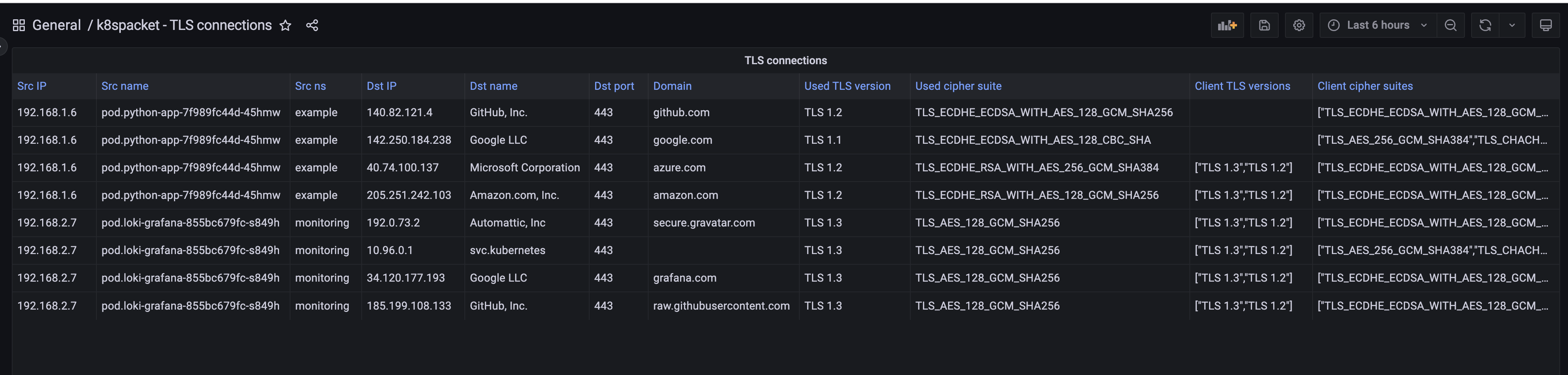Screen dimensions: 1568x375
Task: Select the 34.120.177.193 Dst IP cell
Action: coord(413,278)
